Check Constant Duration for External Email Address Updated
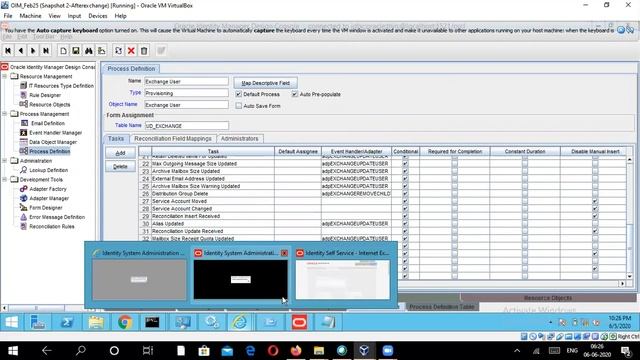640x360 pixels. click(x=524, y=179)
